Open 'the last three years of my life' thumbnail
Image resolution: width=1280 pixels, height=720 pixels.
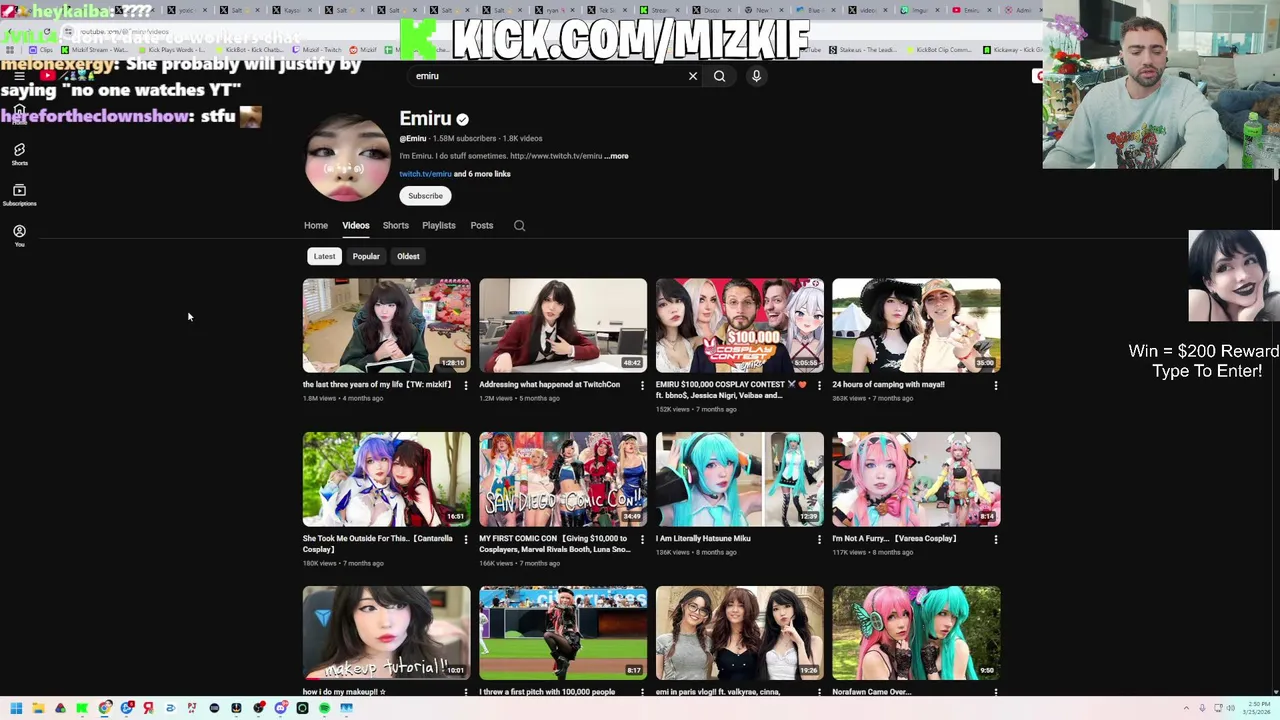[x=387, y=325]
